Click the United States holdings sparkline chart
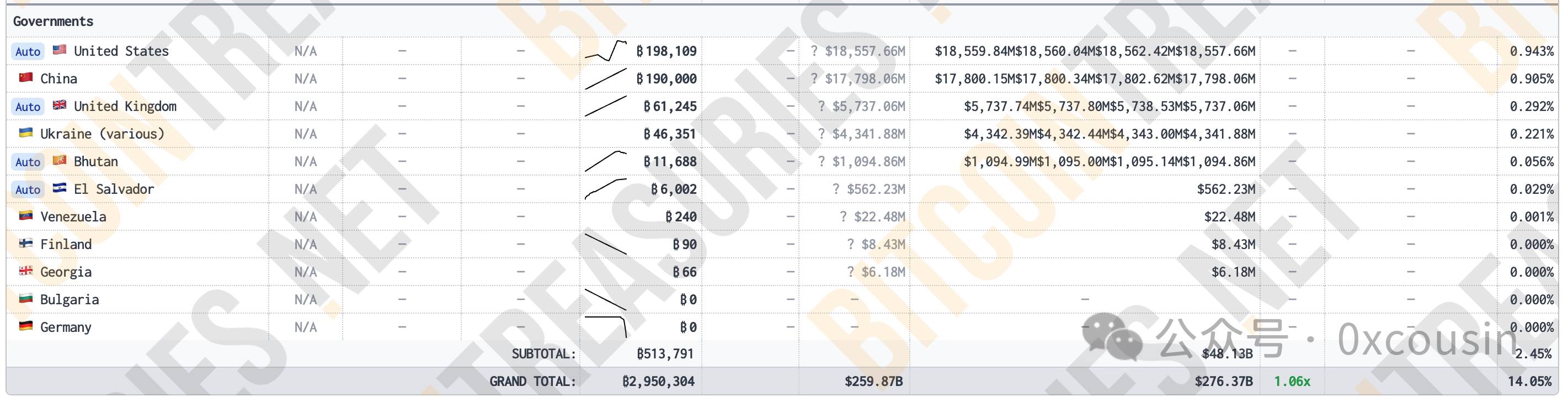Viewport: 1568px width, 402px height. pos(606,51)
